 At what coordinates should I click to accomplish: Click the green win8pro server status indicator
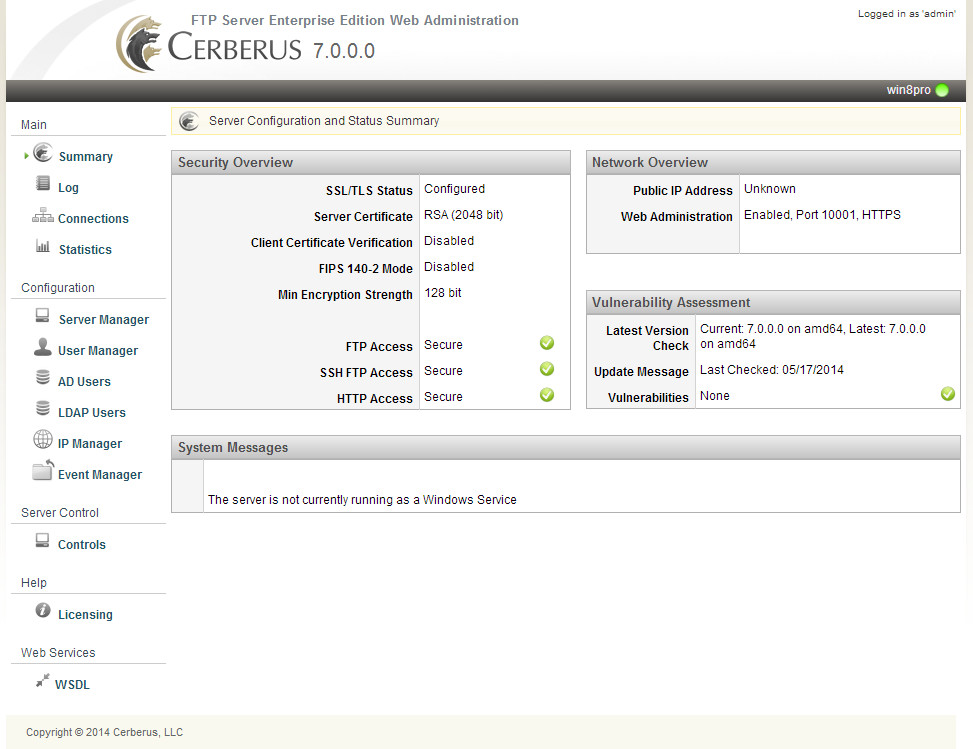click(x=942, y=90)
